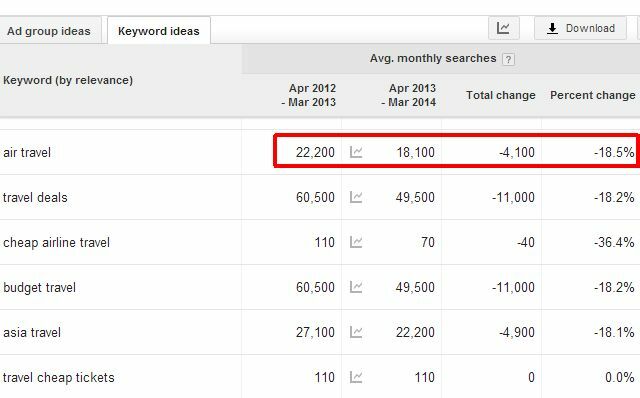
Task: Show the trend chart for travel cheap tickets
Action: coord(356,377)
